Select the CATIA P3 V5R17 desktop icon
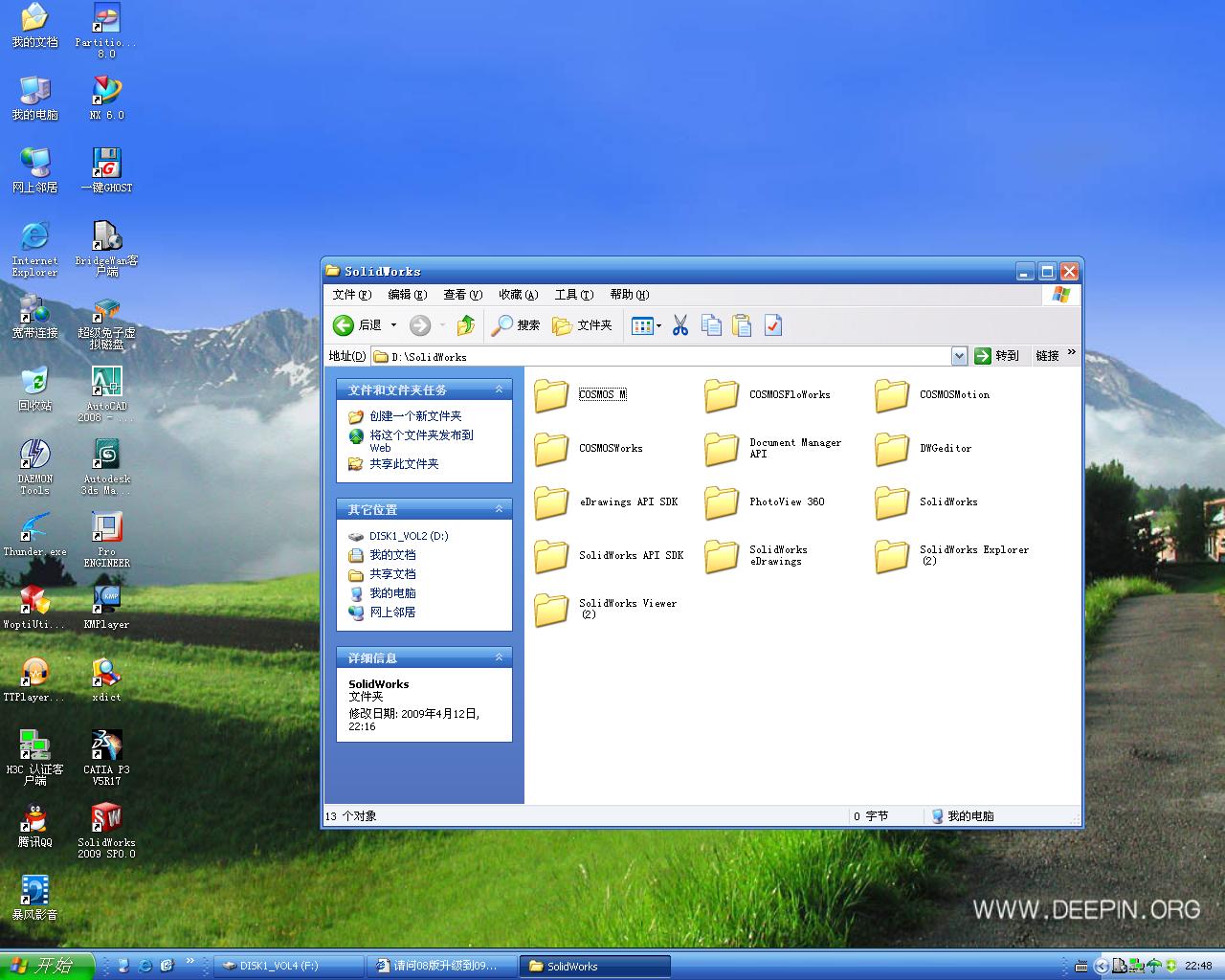 tap(106, 758)
